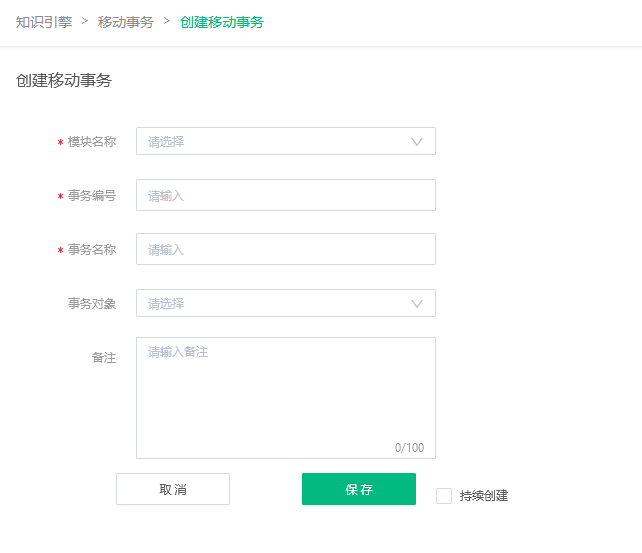Go to 知识引擎 breadcrumb
Image resolution: width=642 pixels, height=553 pixels.
point(44,22)
